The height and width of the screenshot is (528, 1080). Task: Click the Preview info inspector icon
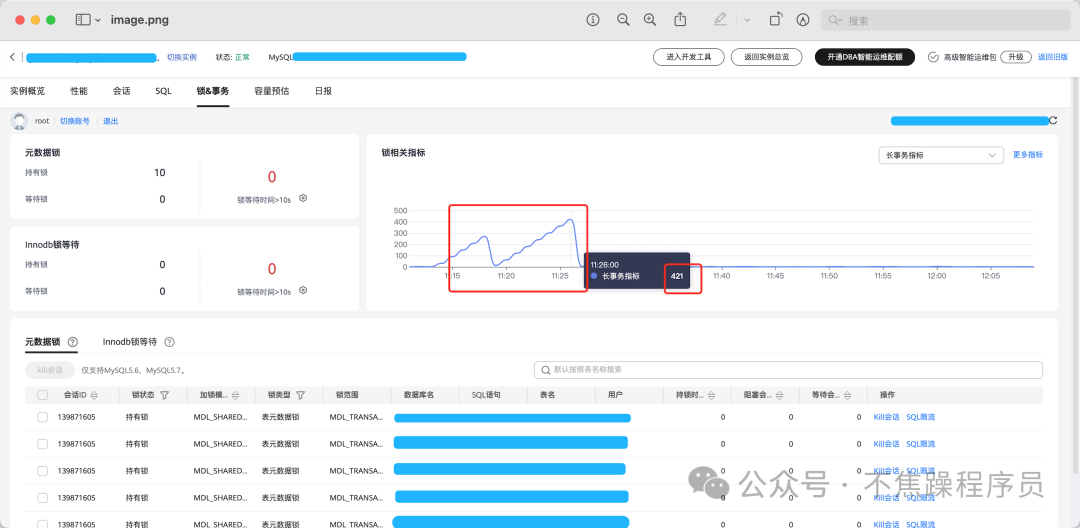(x=593, y=19)
